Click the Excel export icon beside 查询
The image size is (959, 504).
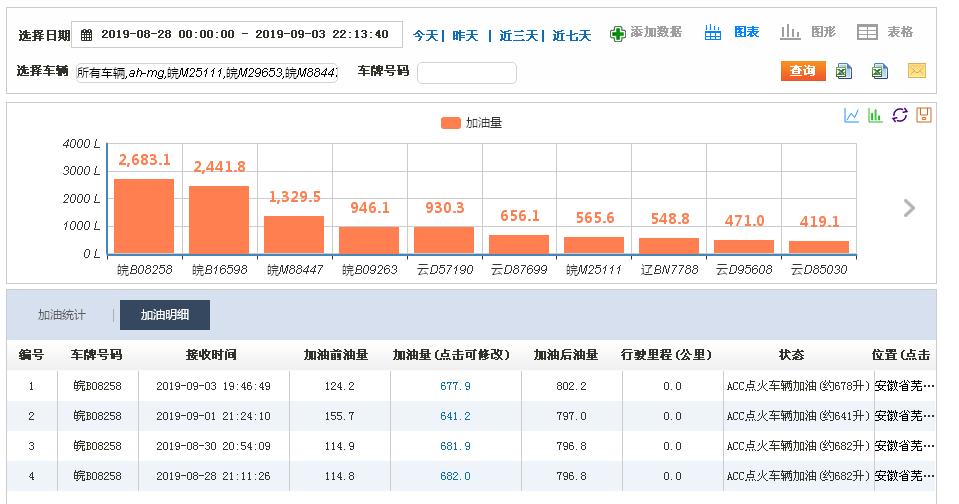[844, 71]
